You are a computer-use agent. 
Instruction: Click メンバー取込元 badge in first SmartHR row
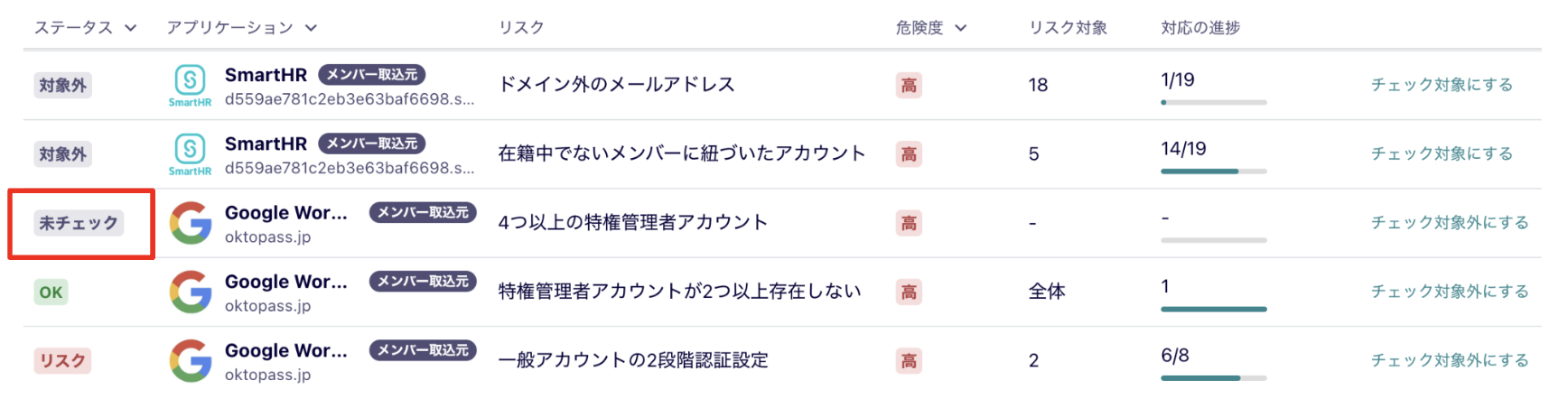[x=371, y=74]
